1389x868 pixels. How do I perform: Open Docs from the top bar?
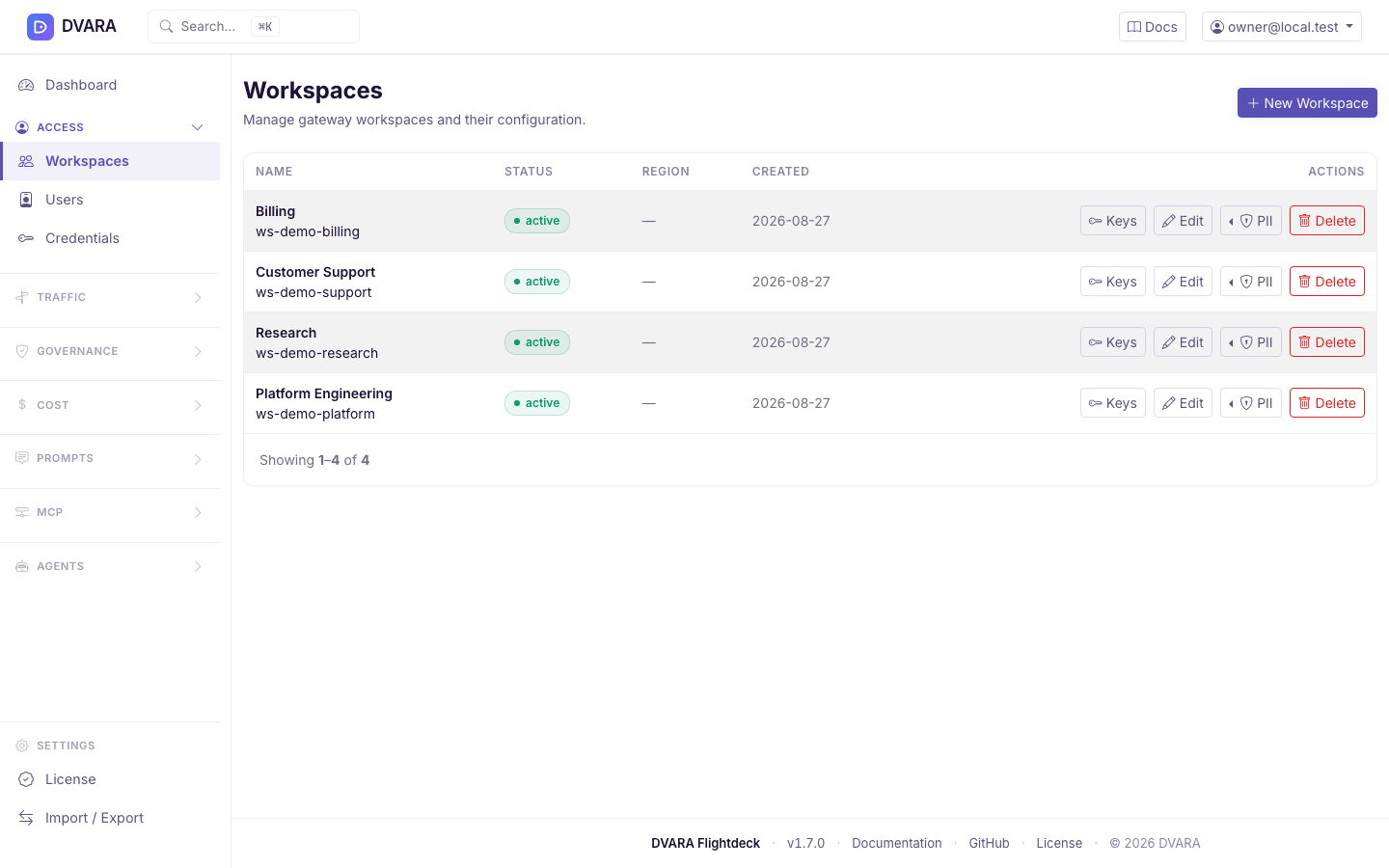[x=1152, y=27]
